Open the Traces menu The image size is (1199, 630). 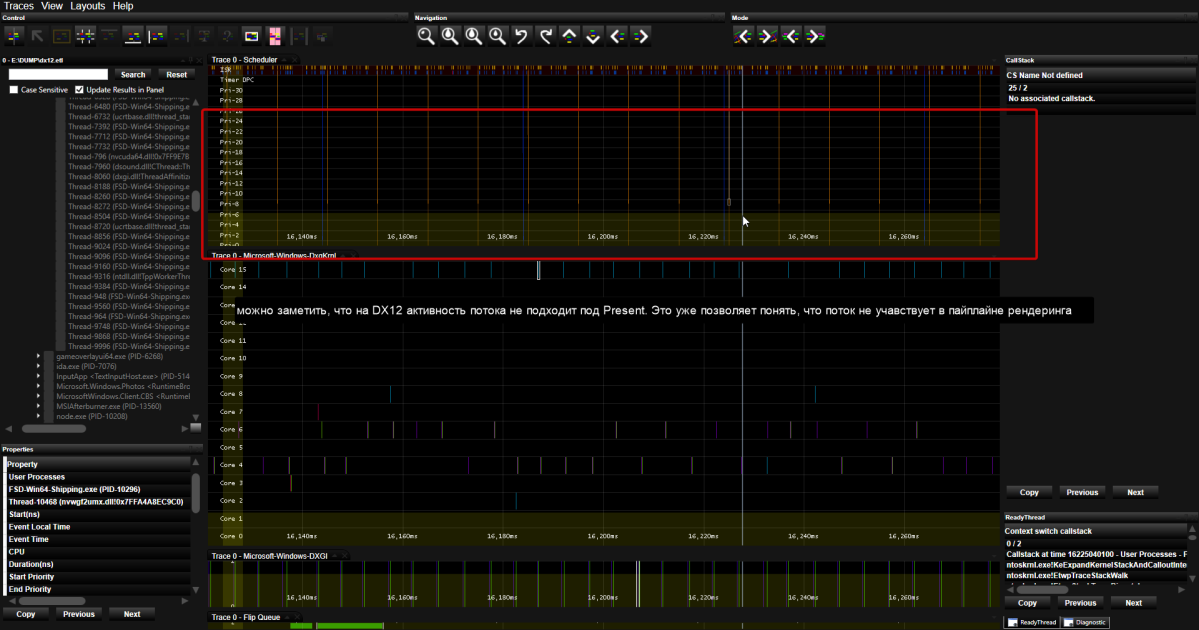click(x=18, y=5)
